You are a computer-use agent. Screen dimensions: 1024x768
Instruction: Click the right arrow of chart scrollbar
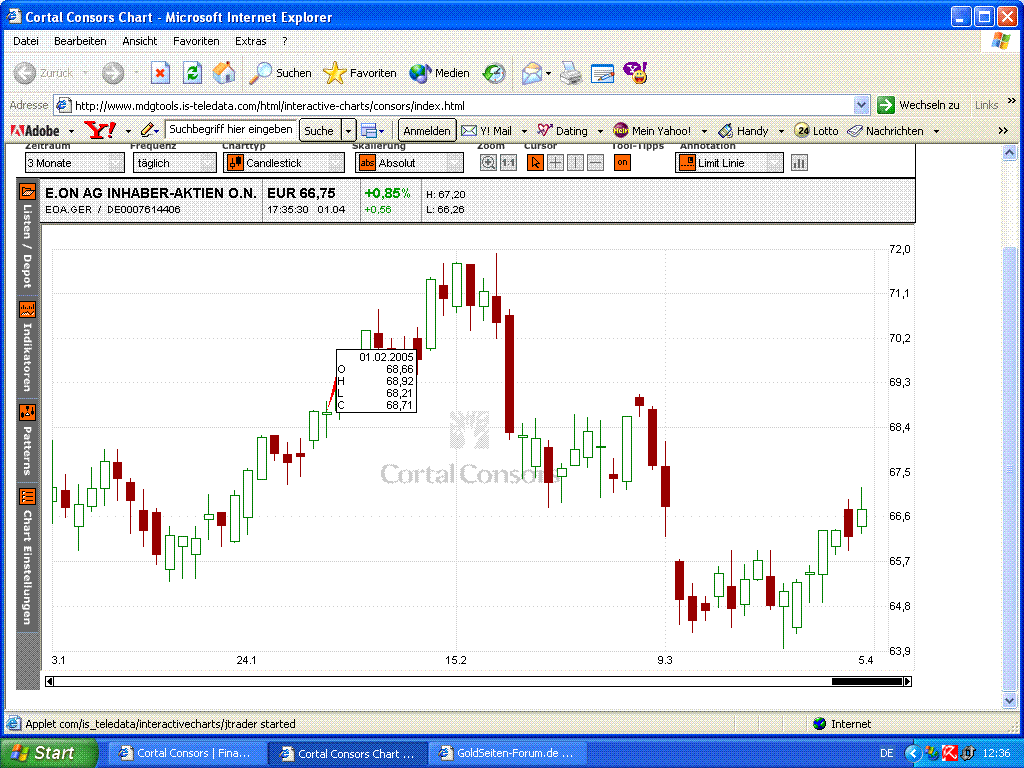(x=907, y=681)
